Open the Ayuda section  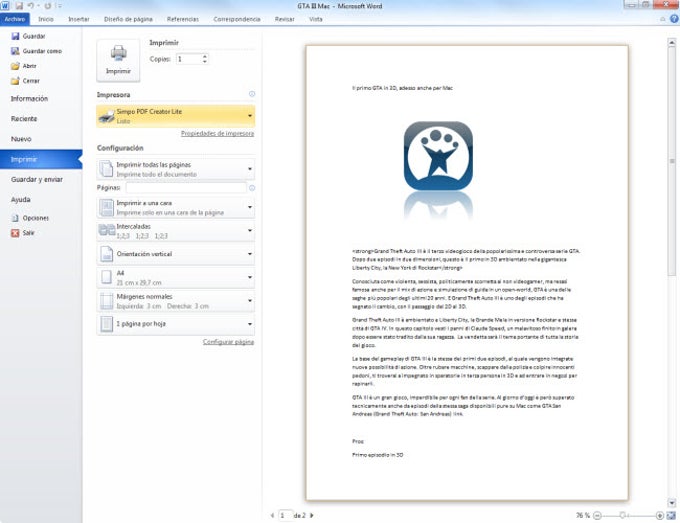(x=41, y=199)
